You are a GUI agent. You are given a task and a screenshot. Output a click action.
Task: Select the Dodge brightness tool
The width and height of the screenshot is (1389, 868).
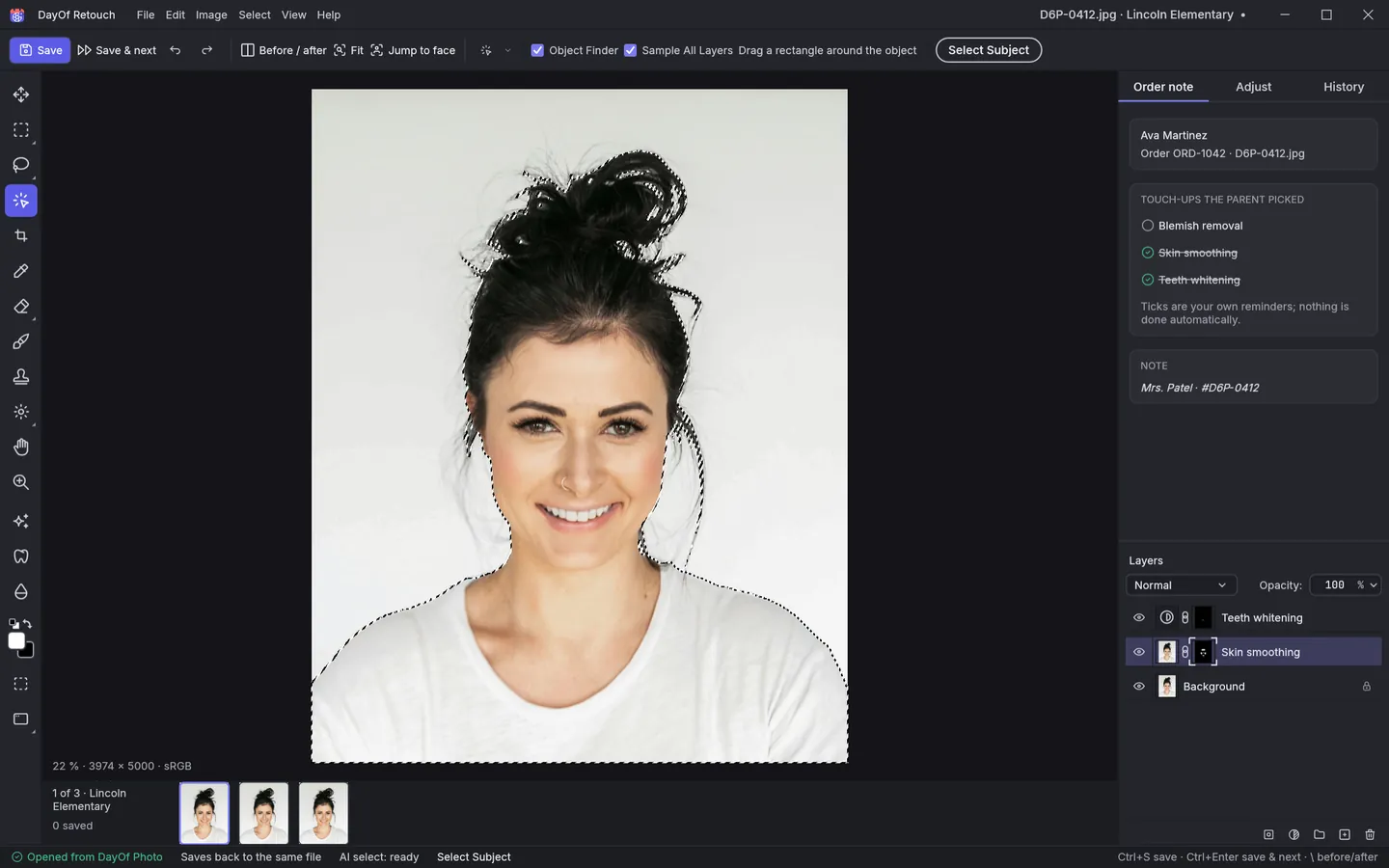pyautogui.click(x=21, y=412)
